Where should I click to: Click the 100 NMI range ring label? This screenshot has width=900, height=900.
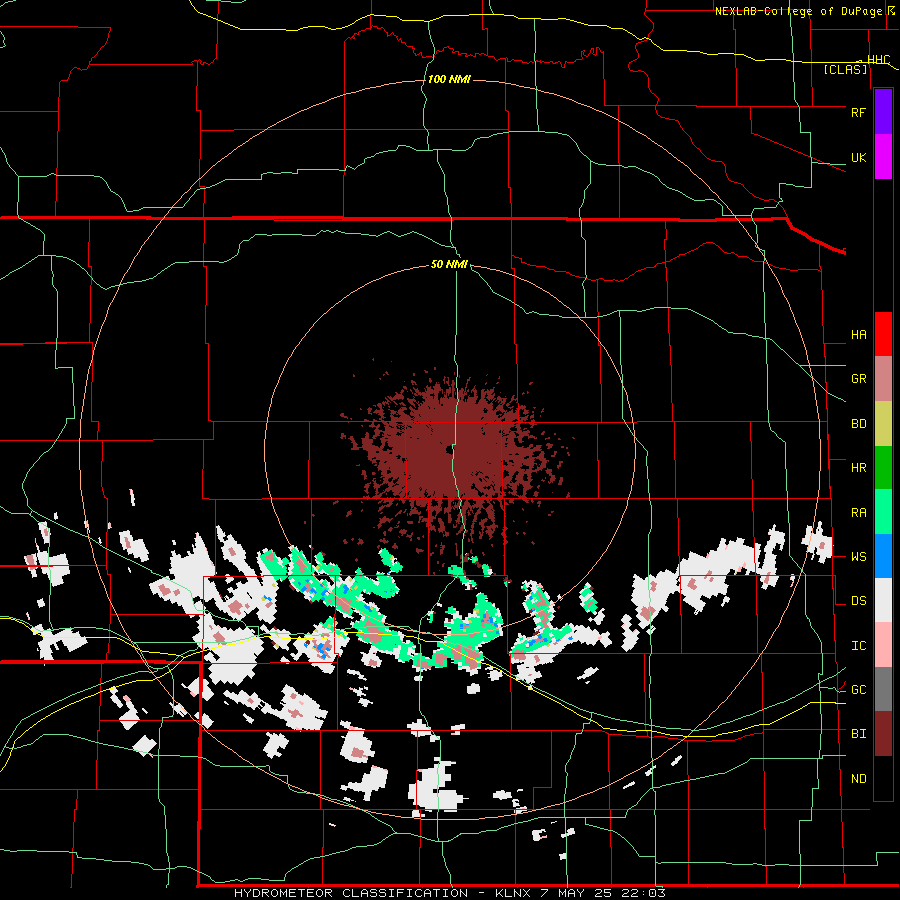(x=449, y=79)
